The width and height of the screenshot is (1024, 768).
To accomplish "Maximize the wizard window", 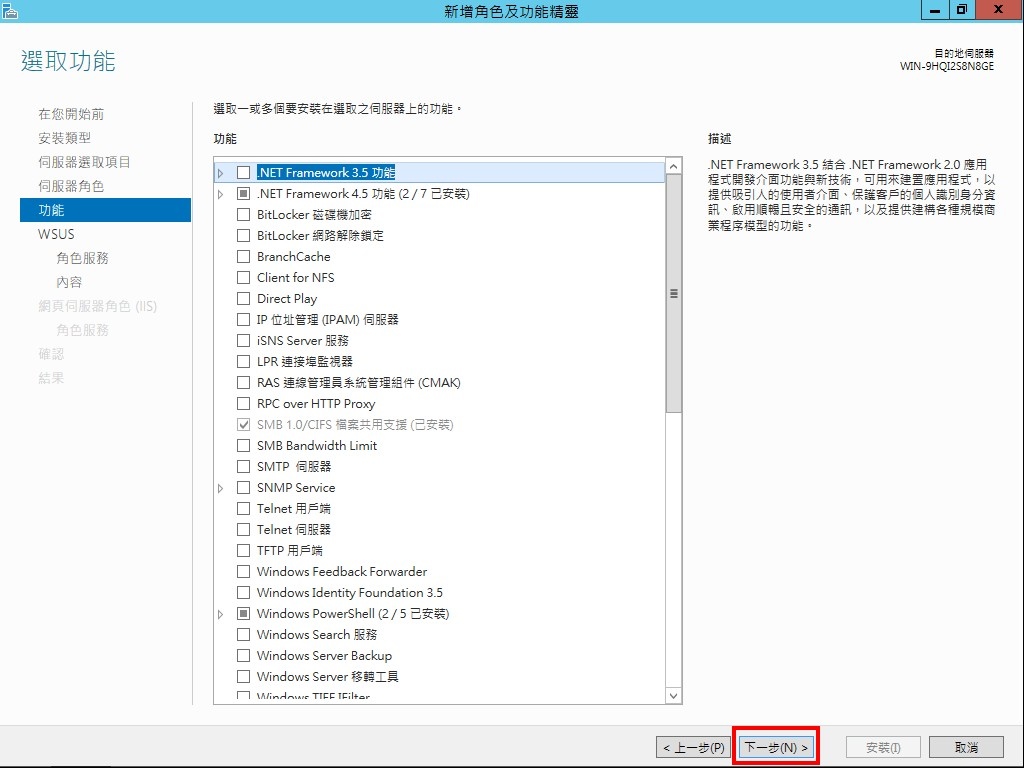I will tap(962, 10).
